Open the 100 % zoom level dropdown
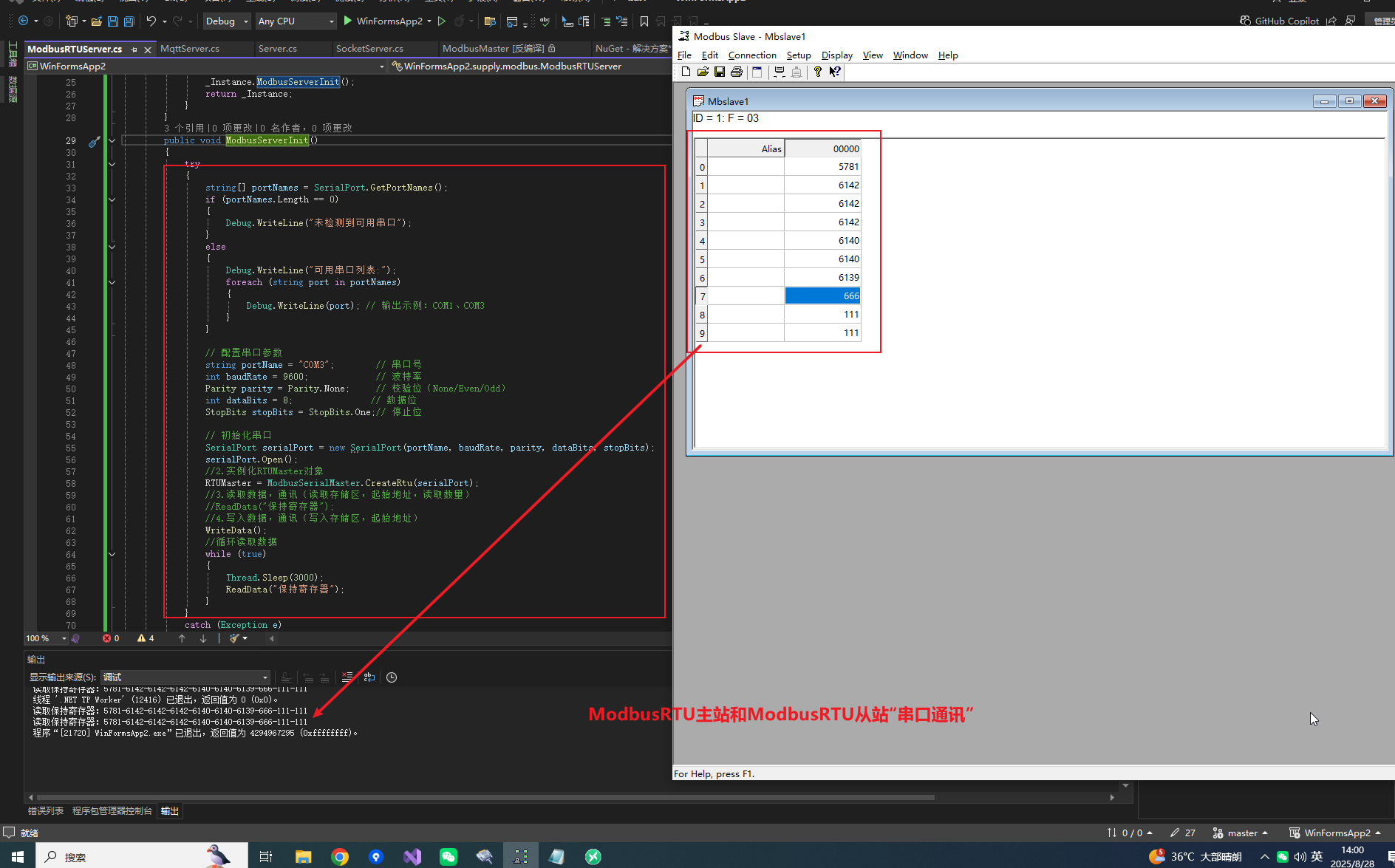This screenshot has width=1395, height=868. (46, 638)
